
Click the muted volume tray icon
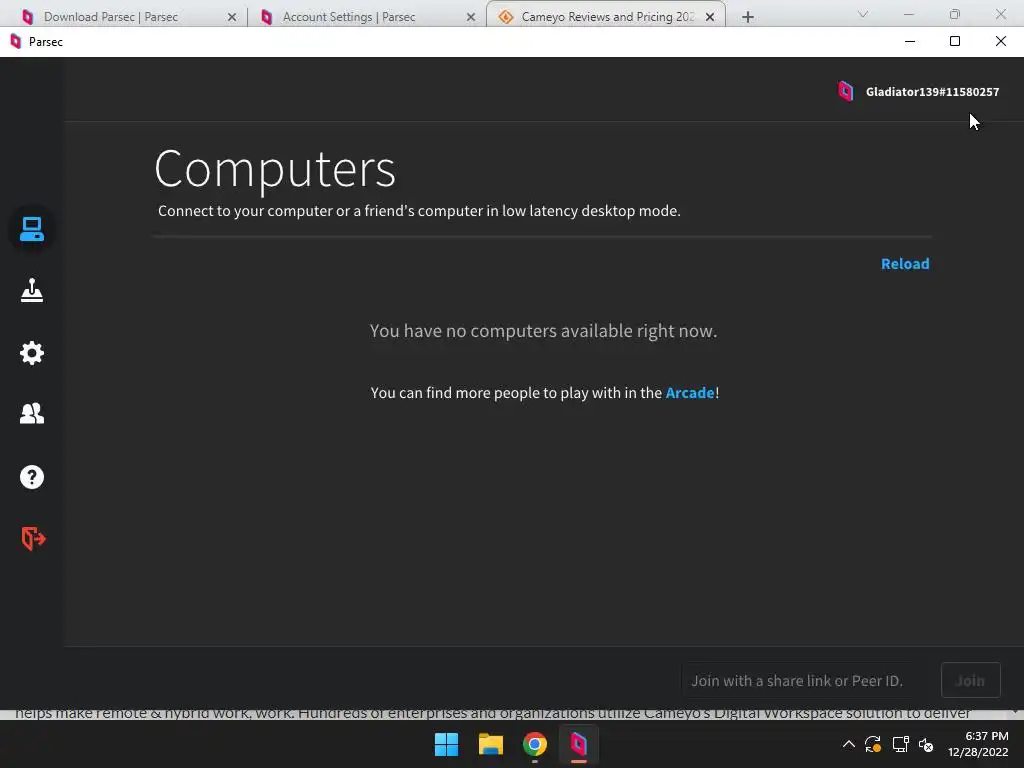click(926, 744)
